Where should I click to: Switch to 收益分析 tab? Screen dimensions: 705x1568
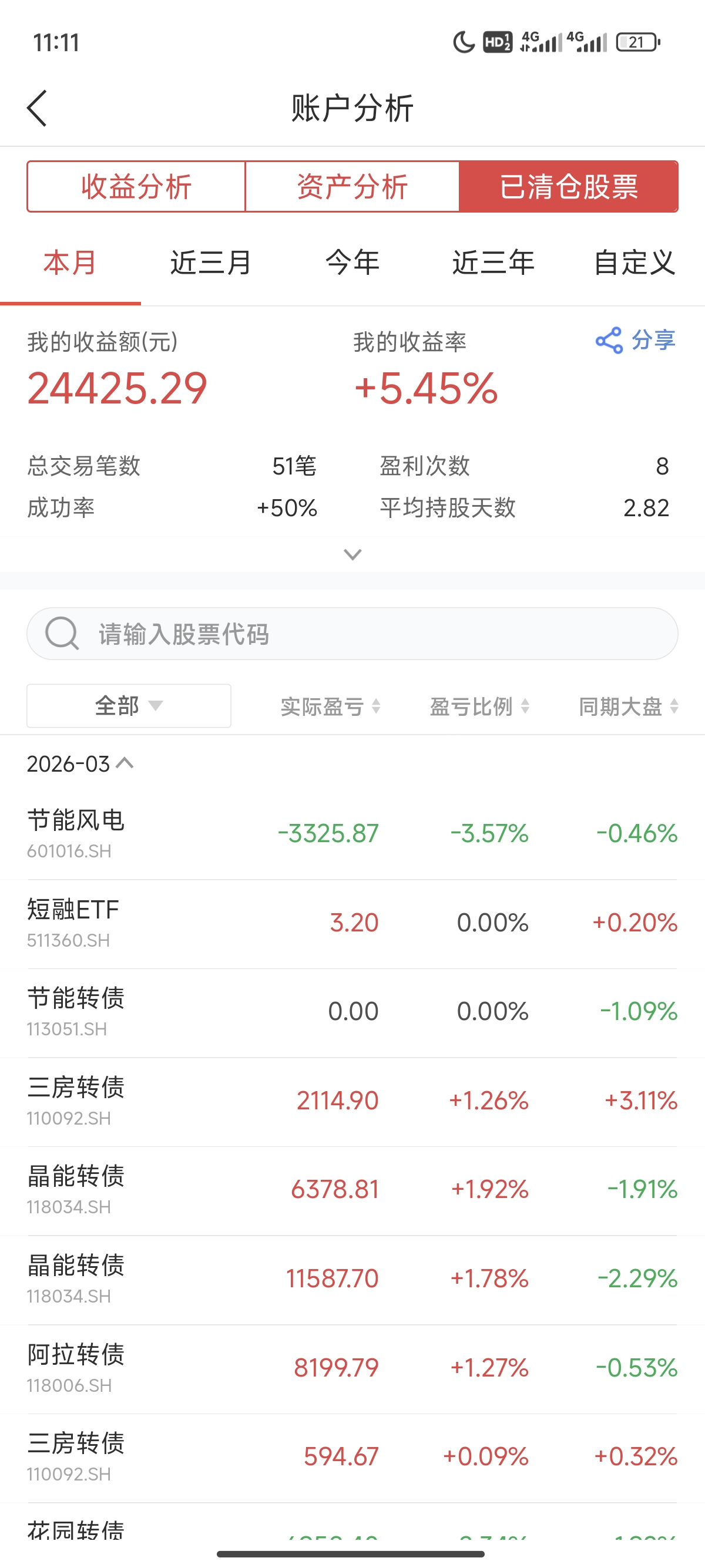tap(136, 186)
